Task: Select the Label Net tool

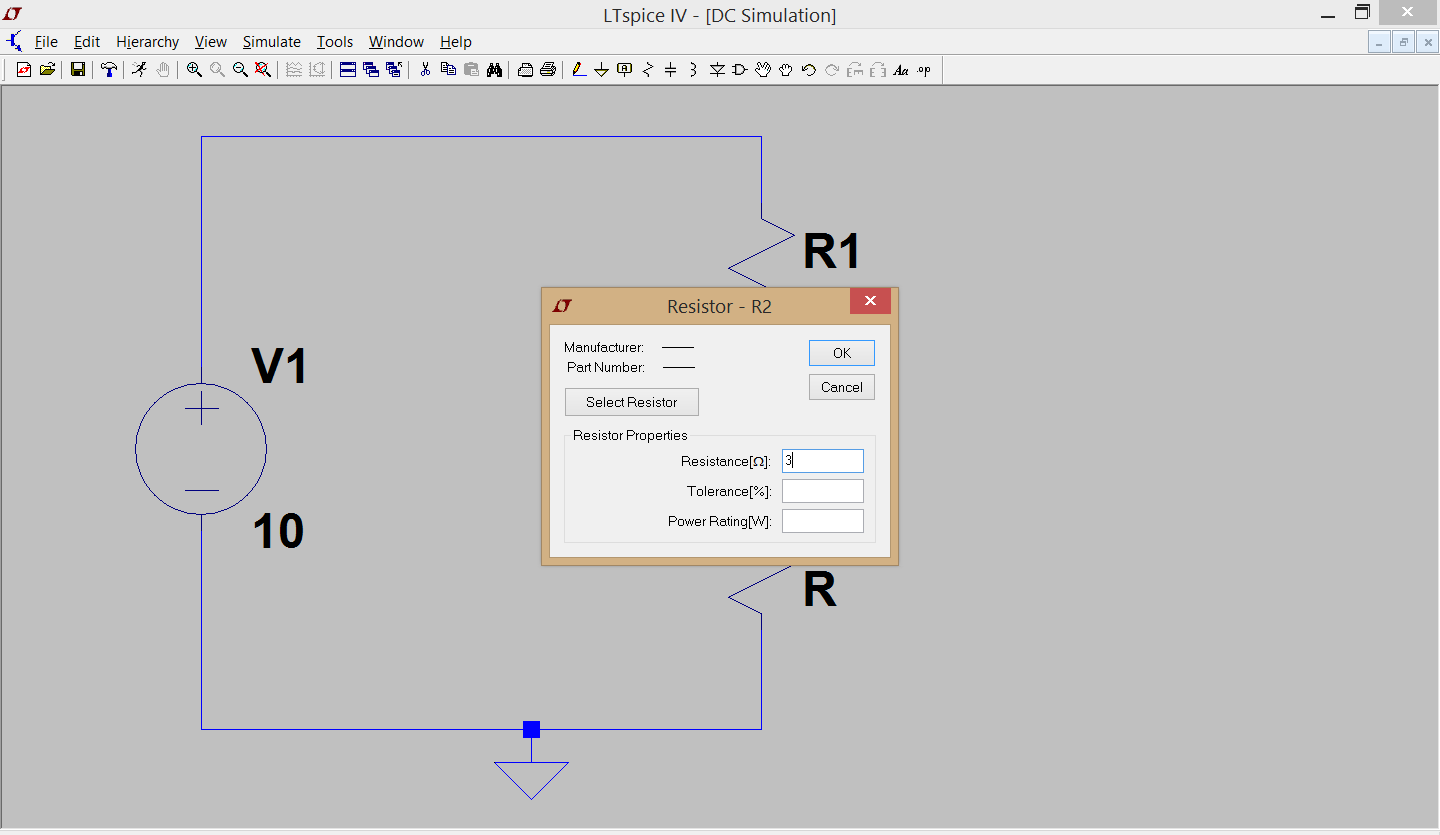Action: coord(625,70)
